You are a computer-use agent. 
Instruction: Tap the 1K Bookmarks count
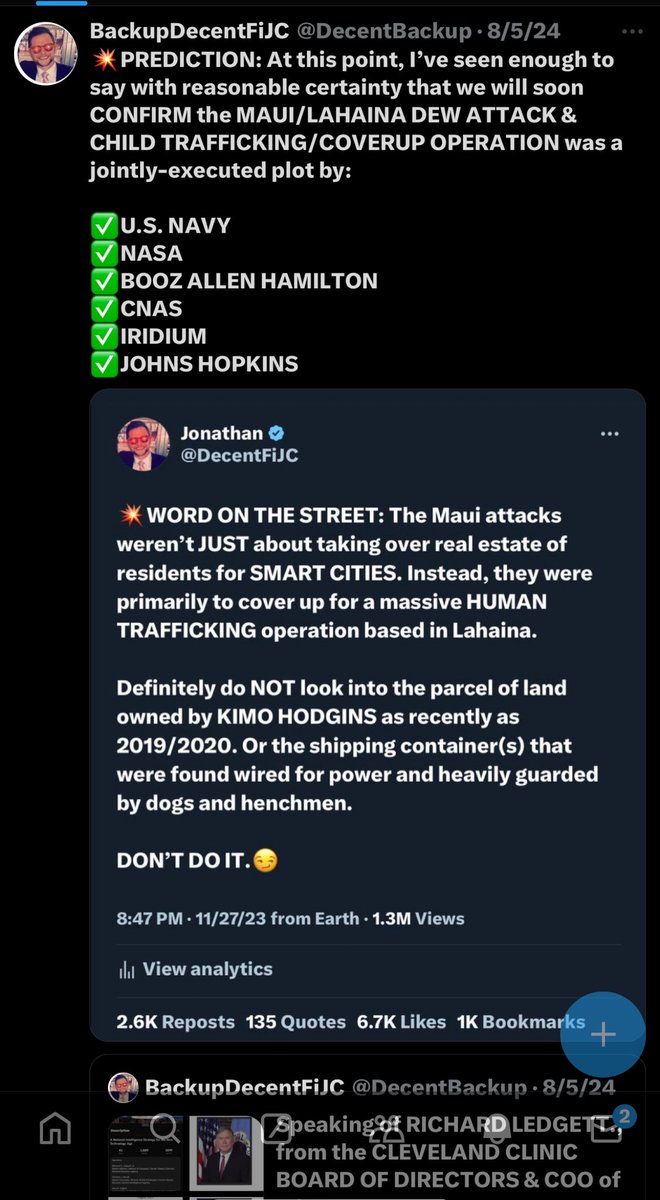[x=520, y=1022]
